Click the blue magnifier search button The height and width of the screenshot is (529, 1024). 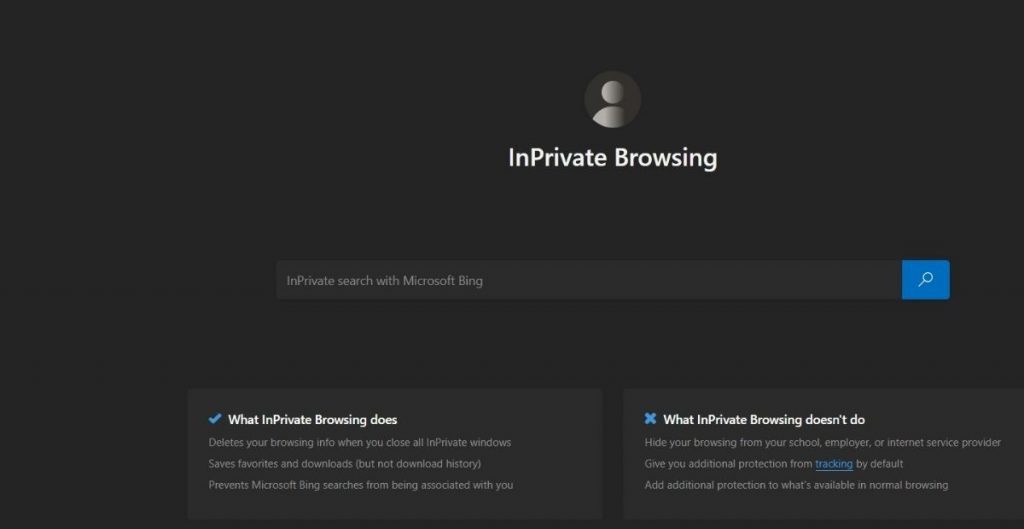coord(925,280)
